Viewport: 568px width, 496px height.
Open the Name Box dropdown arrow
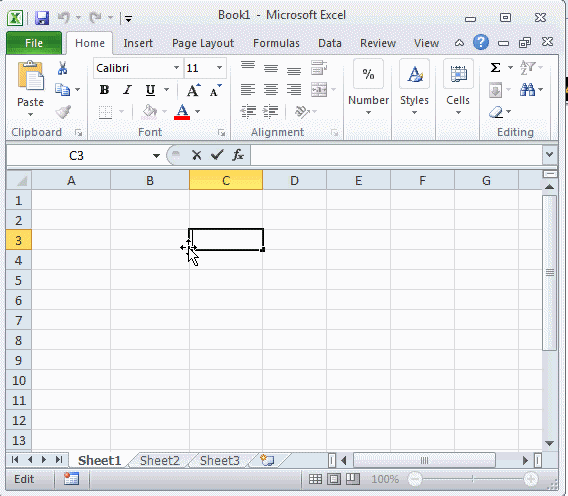(x=156, y=156)
